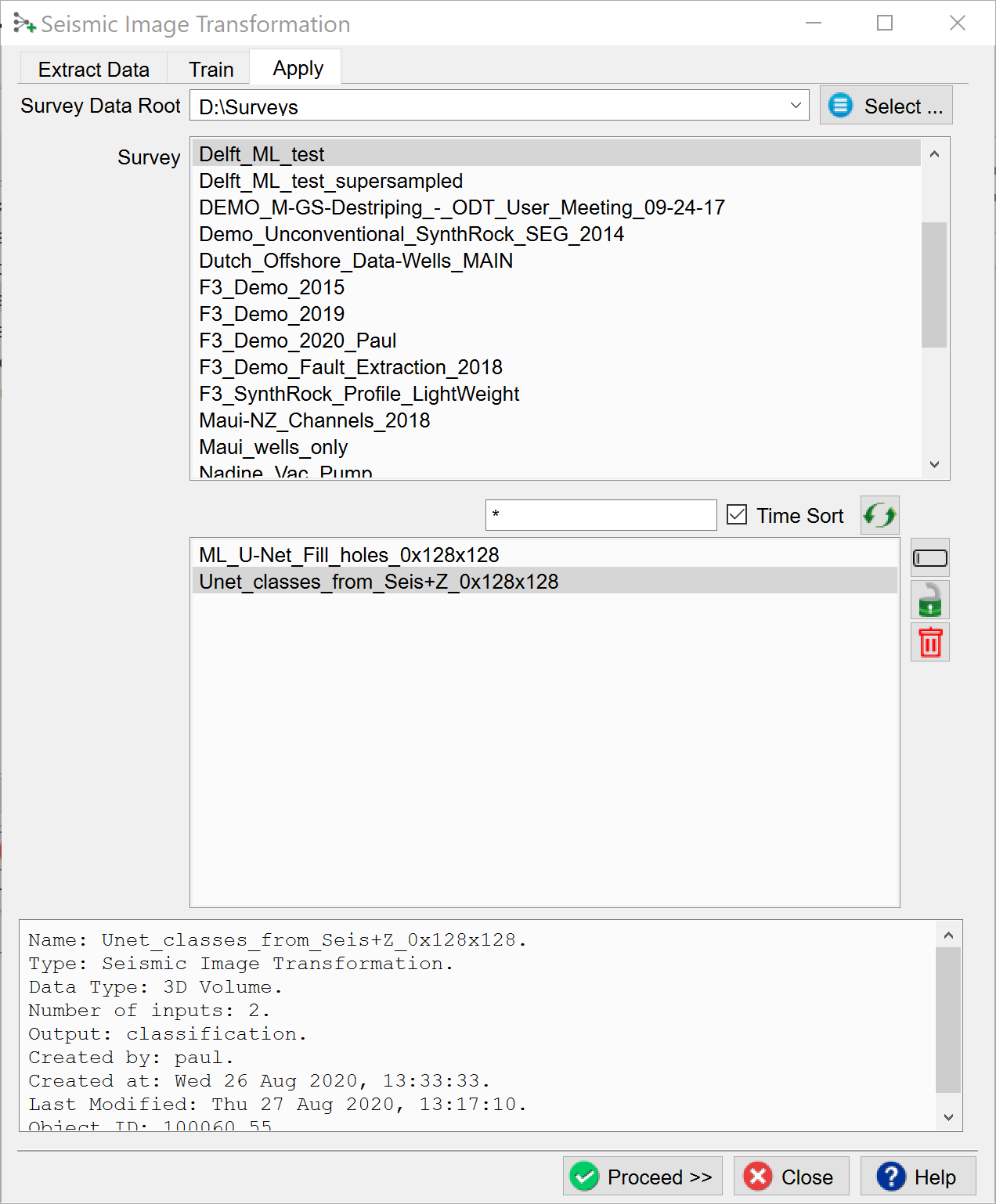The height and width of the screenshot is (1204, 996).
Task: Select the F3_Demo_2019 survey
Action: (x=272, y=314)
